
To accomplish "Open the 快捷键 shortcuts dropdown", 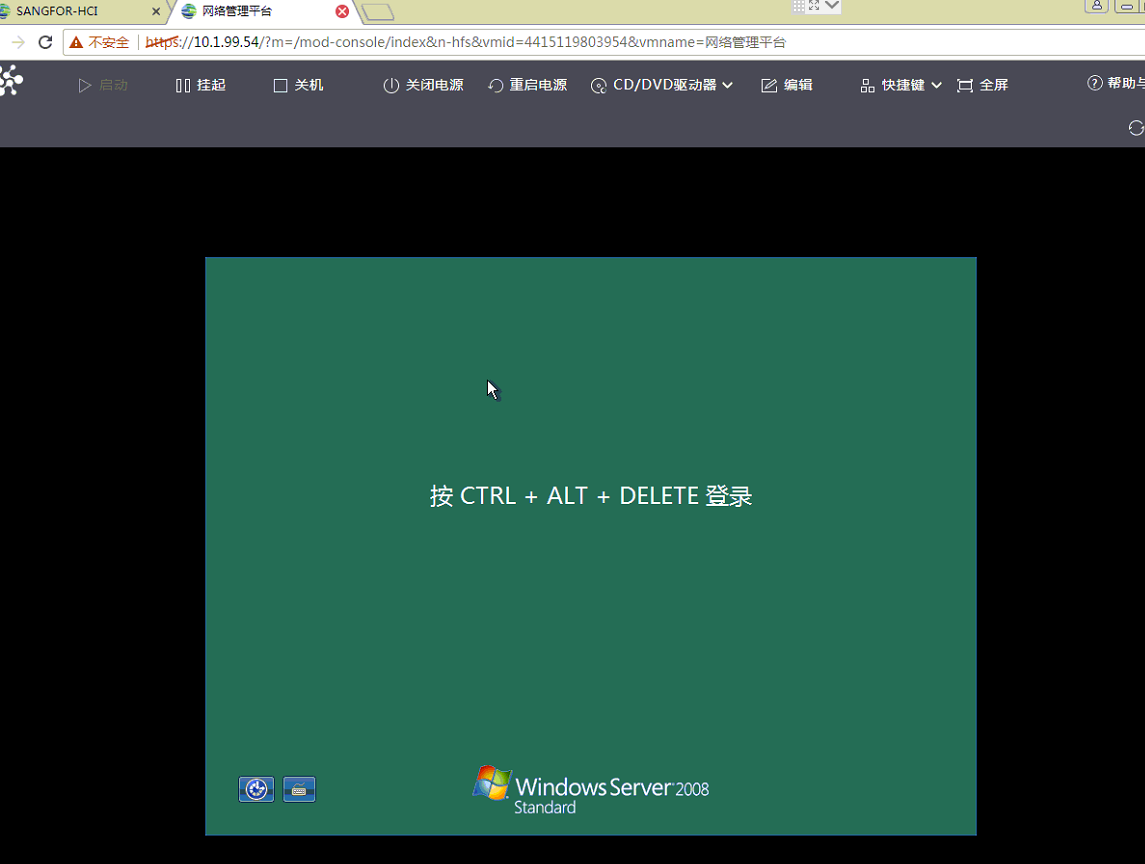I will pyautogui.click(x=901, y=85).
